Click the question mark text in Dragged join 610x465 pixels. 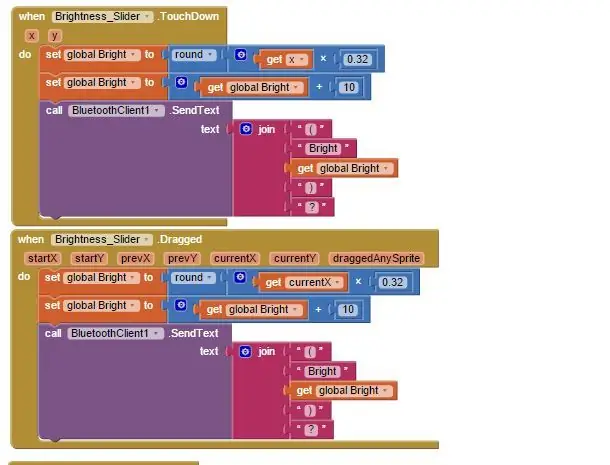pyautogui.click(x=311, y=430)
